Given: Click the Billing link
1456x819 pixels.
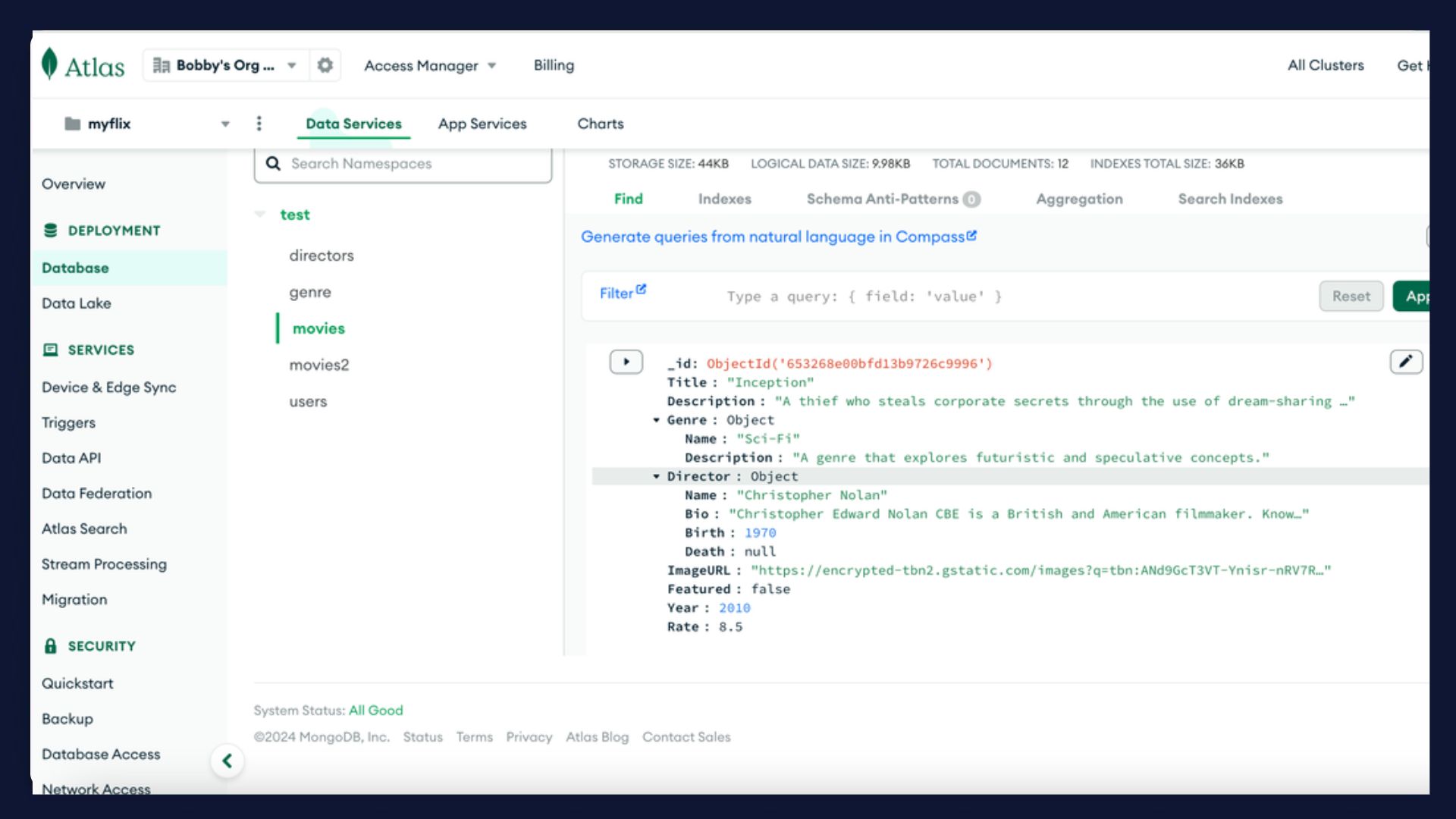Looking at the screenshot, I should (x=554, y=65).
